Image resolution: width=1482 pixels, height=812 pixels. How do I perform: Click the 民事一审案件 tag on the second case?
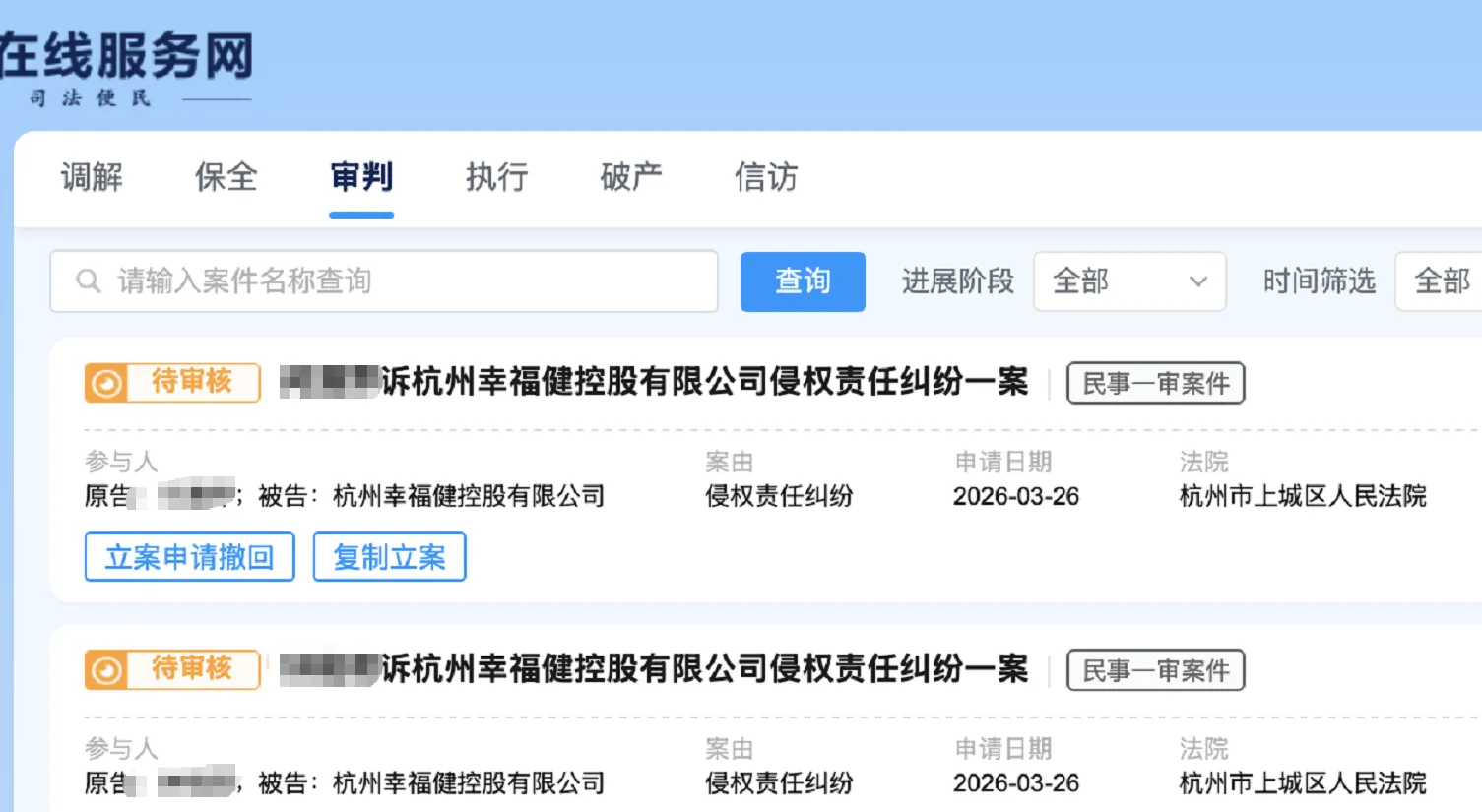coord(1155,671)
